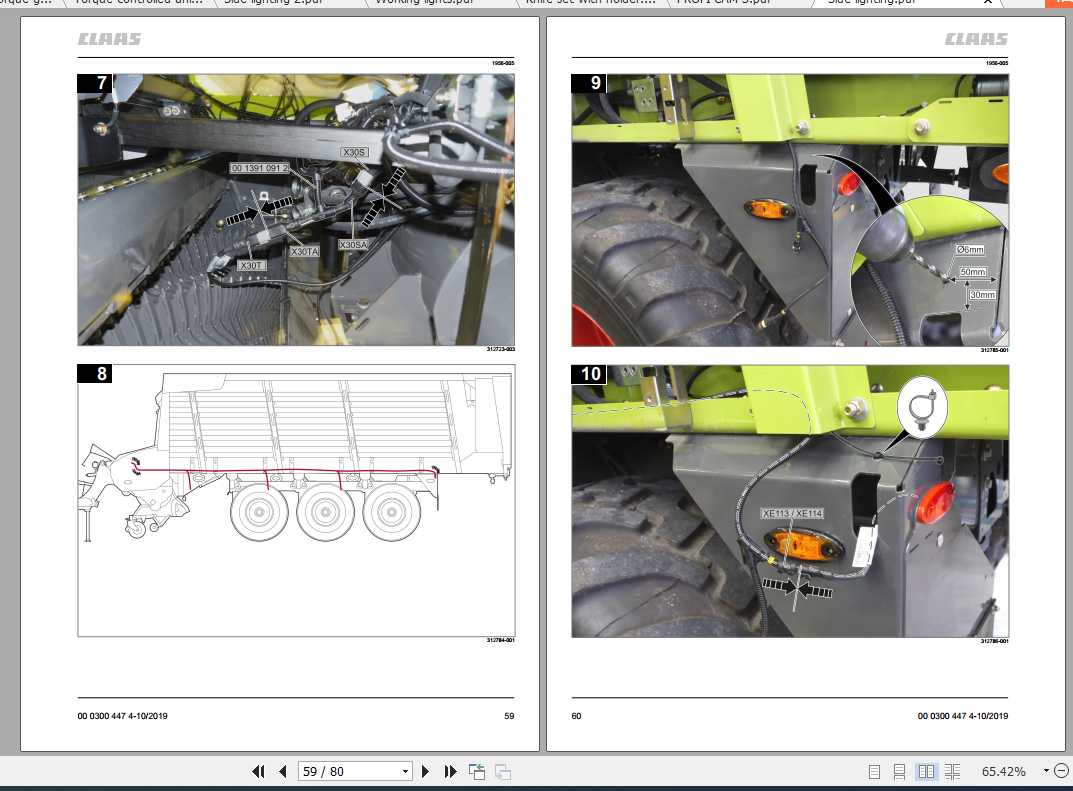Viewport: 1073px width, 791px height.
Task: Click the 65.42% zoom value
Action: pyautogui.click(x=1003, y=771)
